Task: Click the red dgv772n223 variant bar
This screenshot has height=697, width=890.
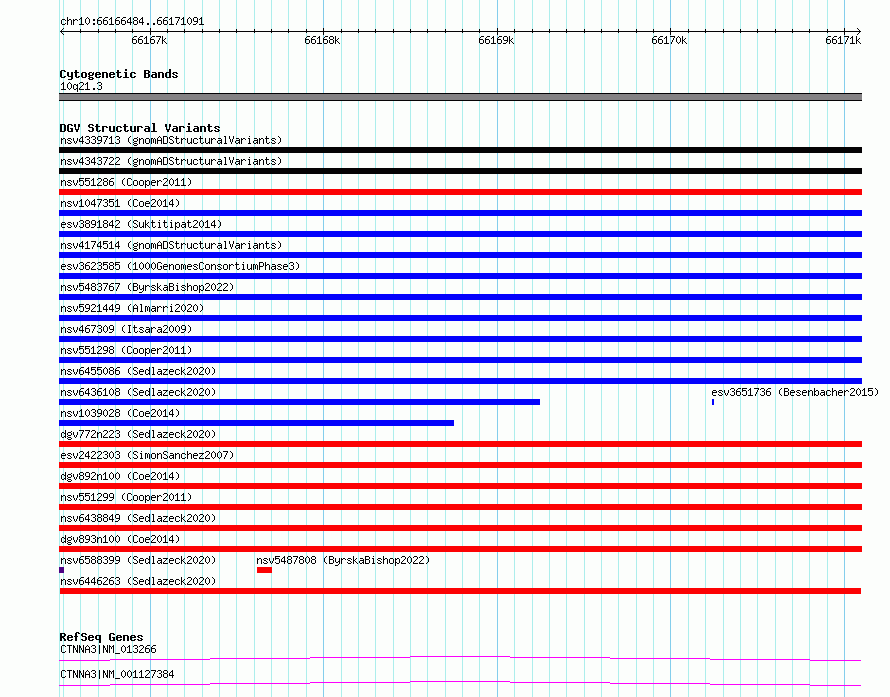Action: [x=460, y=444]
